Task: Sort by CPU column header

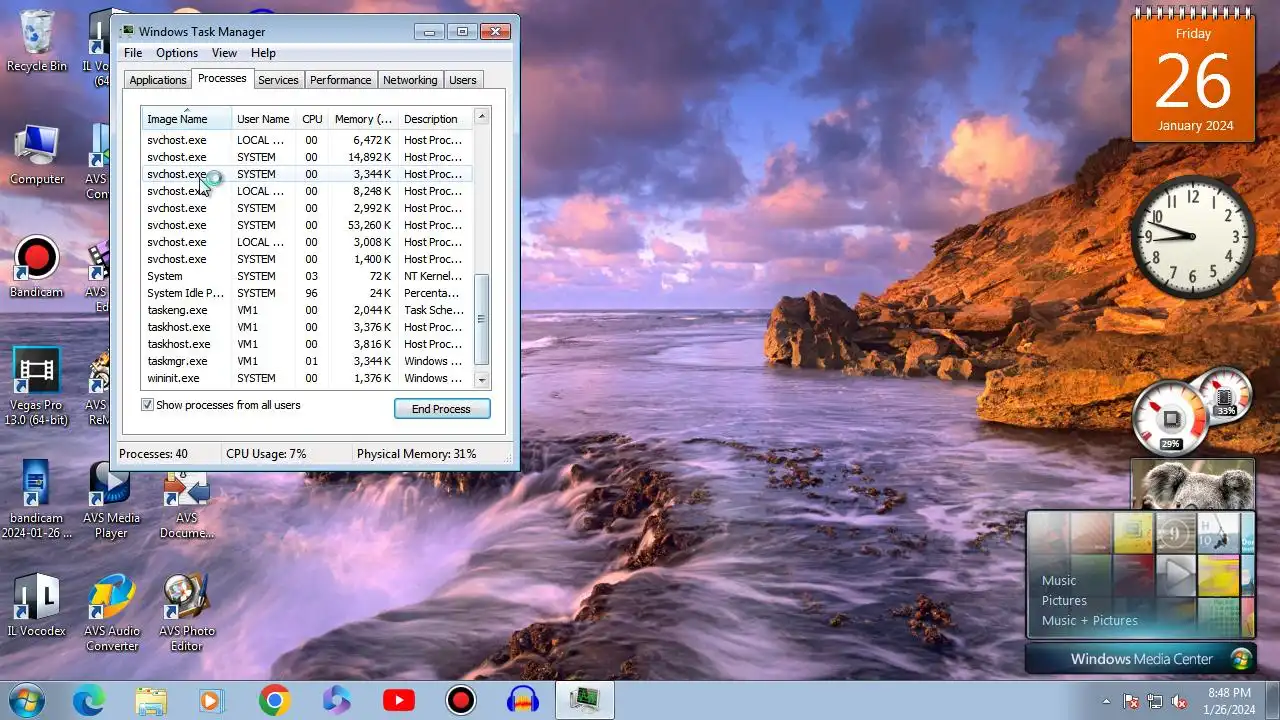Action: (x=313, y=119)
